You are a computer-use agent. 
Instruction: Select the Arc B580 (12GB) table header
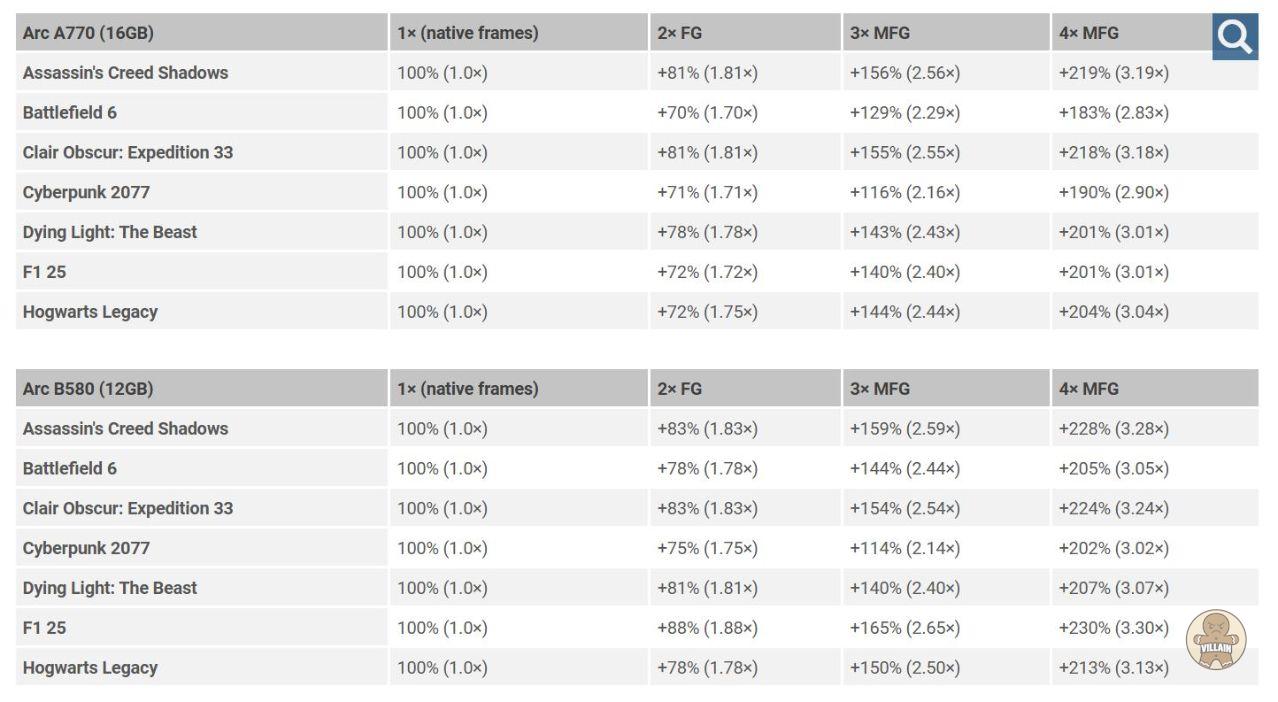[x=88, y=389]
